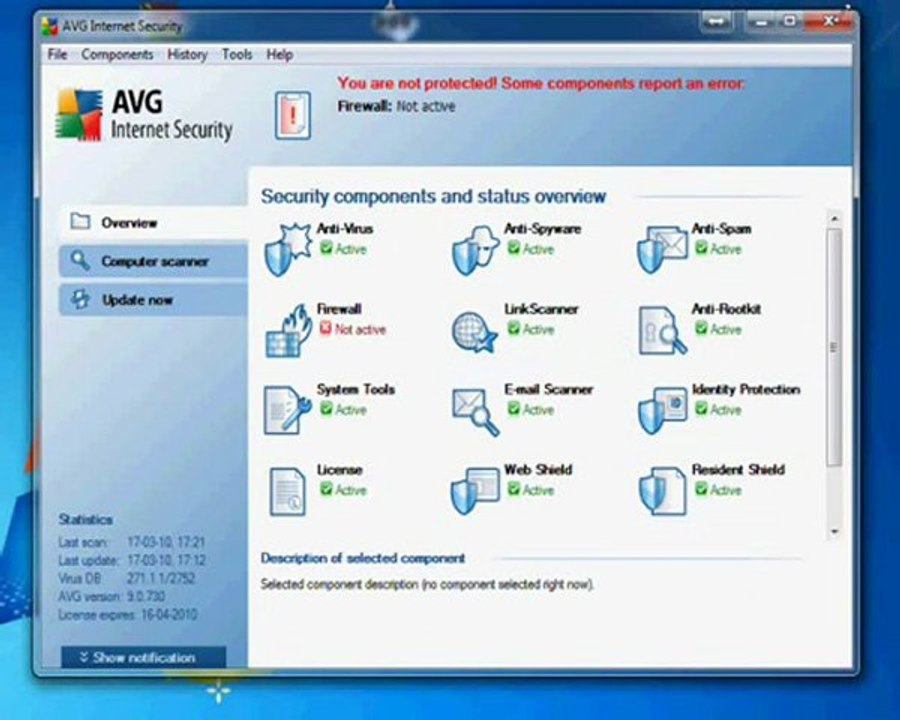Select the Web Shield label
The width and height of the screenshot is (900, 720).
[538, 470]
